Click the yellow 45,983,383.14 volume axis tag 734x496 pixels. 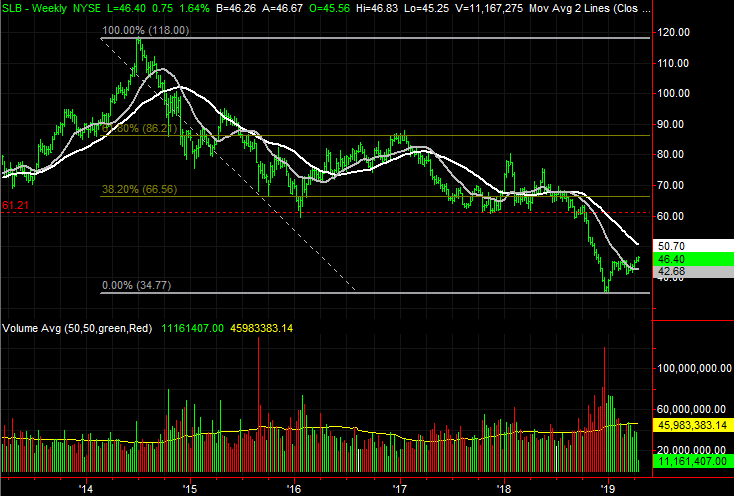click(693, 425)
